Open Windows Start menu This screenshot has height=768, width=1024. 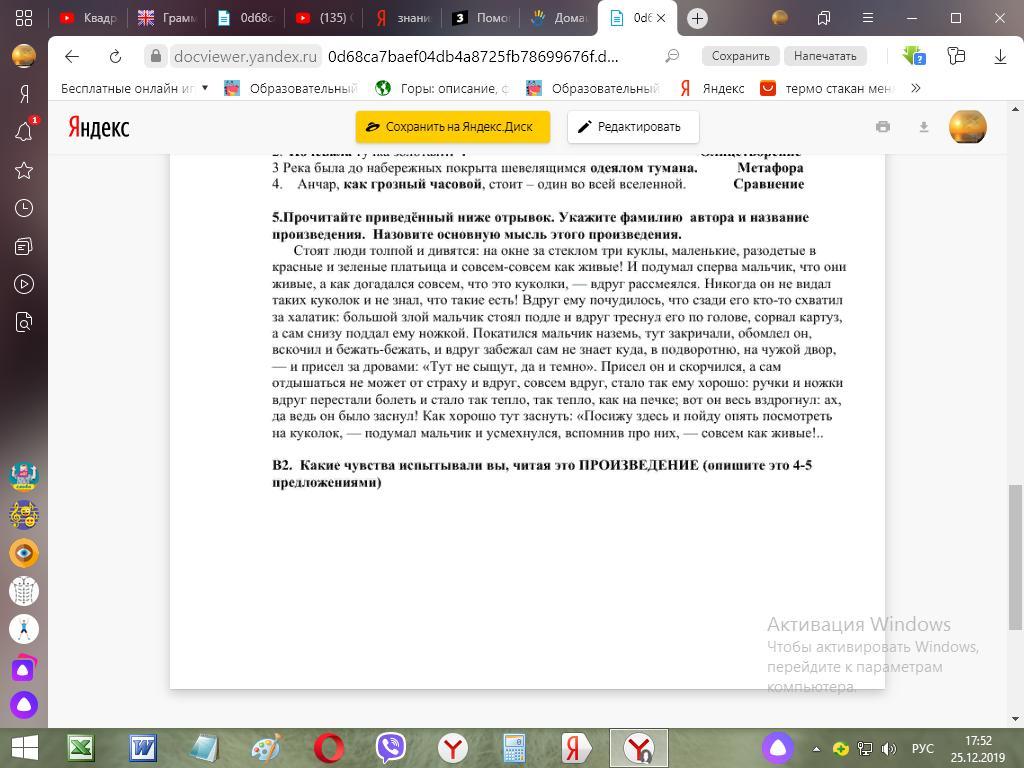click(24, 748)
